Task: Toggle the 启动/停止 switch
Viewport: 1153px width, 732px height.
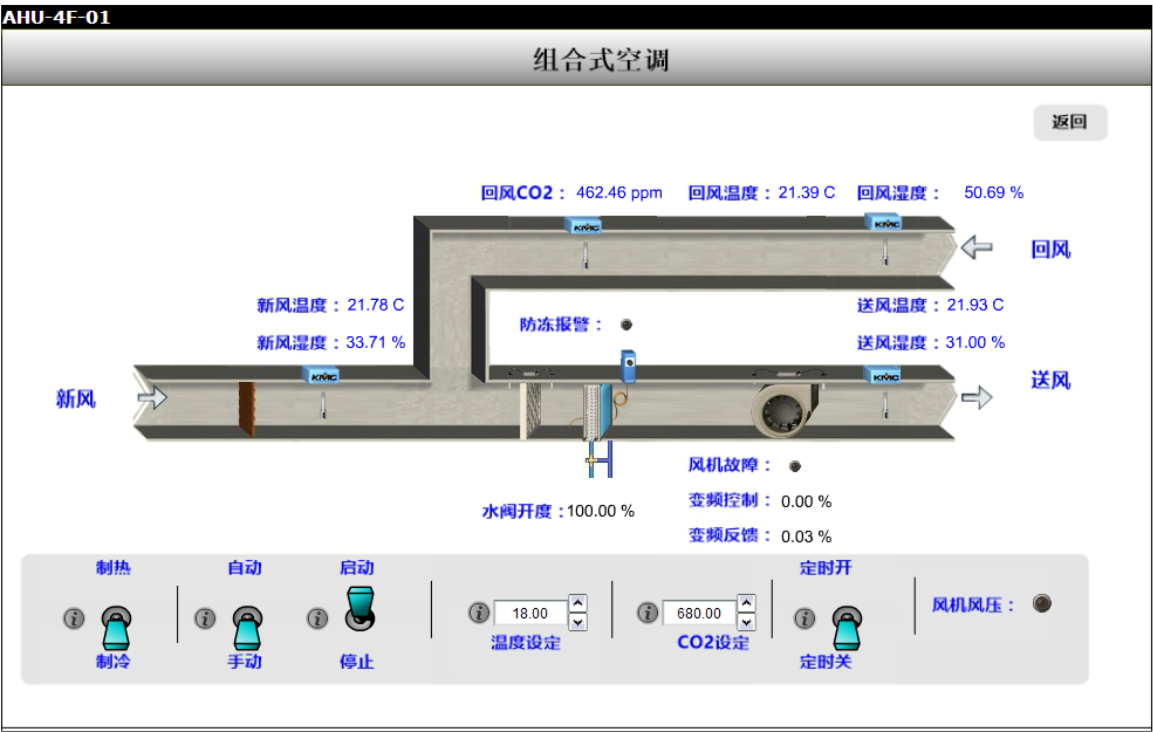Action: [360, 608]
